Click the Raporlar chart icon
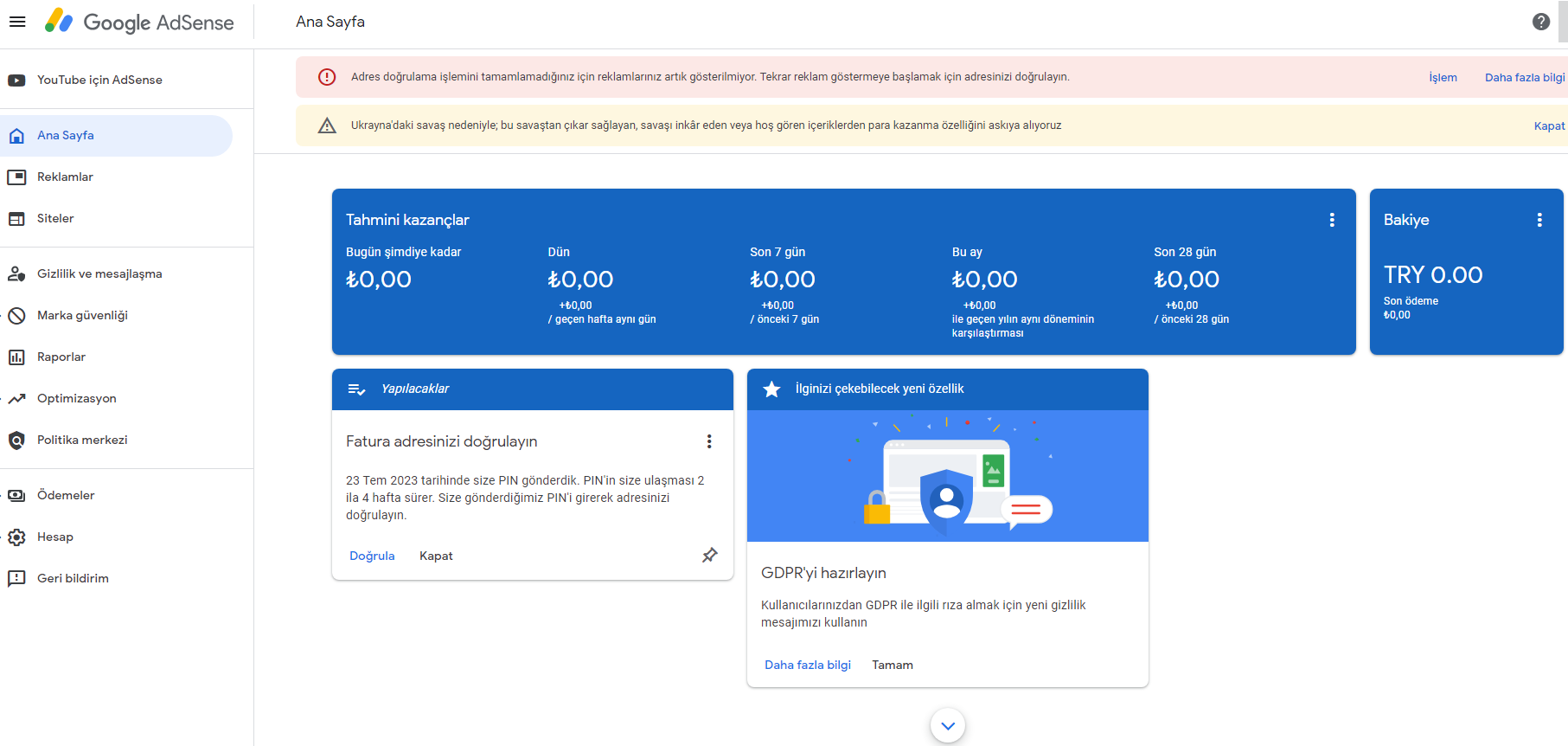 tap(16, 357)
